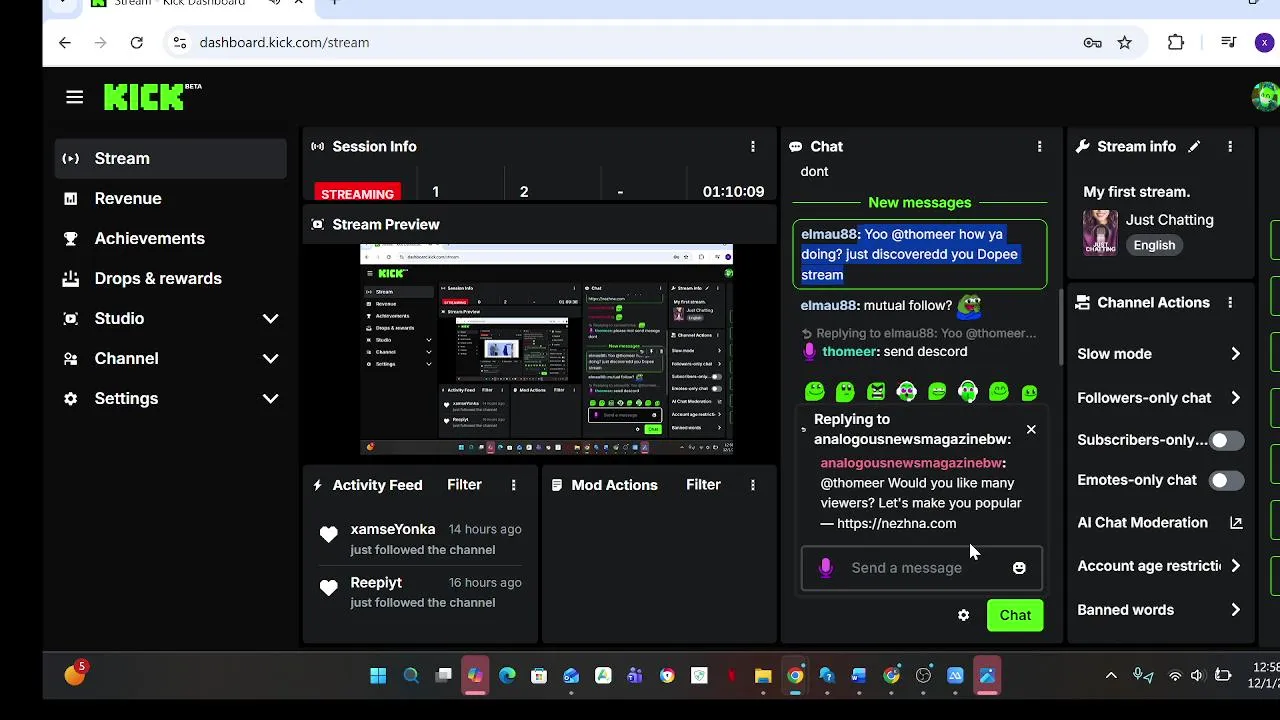The height and width of the screenshot is (720, 1280).
Task: Click Reepiyt in Activity Feed
Action: (376, 583)
